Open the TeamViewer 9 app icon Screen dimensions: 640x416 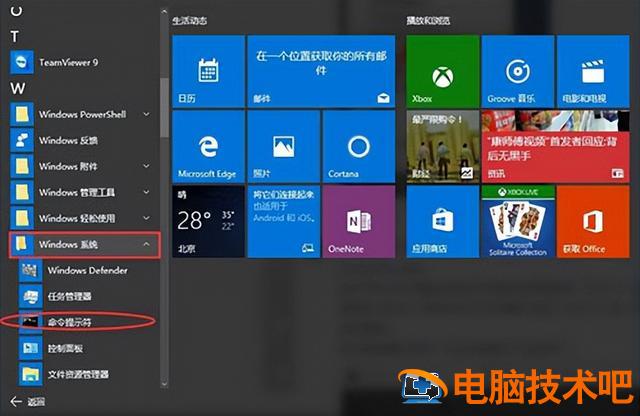click(22, 62)
